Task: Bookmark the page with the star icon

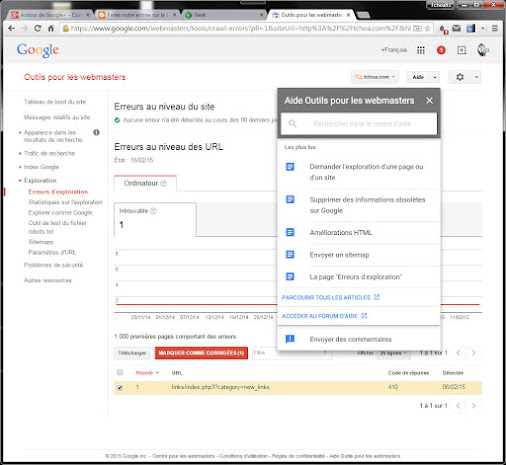Action: (427, 28)
